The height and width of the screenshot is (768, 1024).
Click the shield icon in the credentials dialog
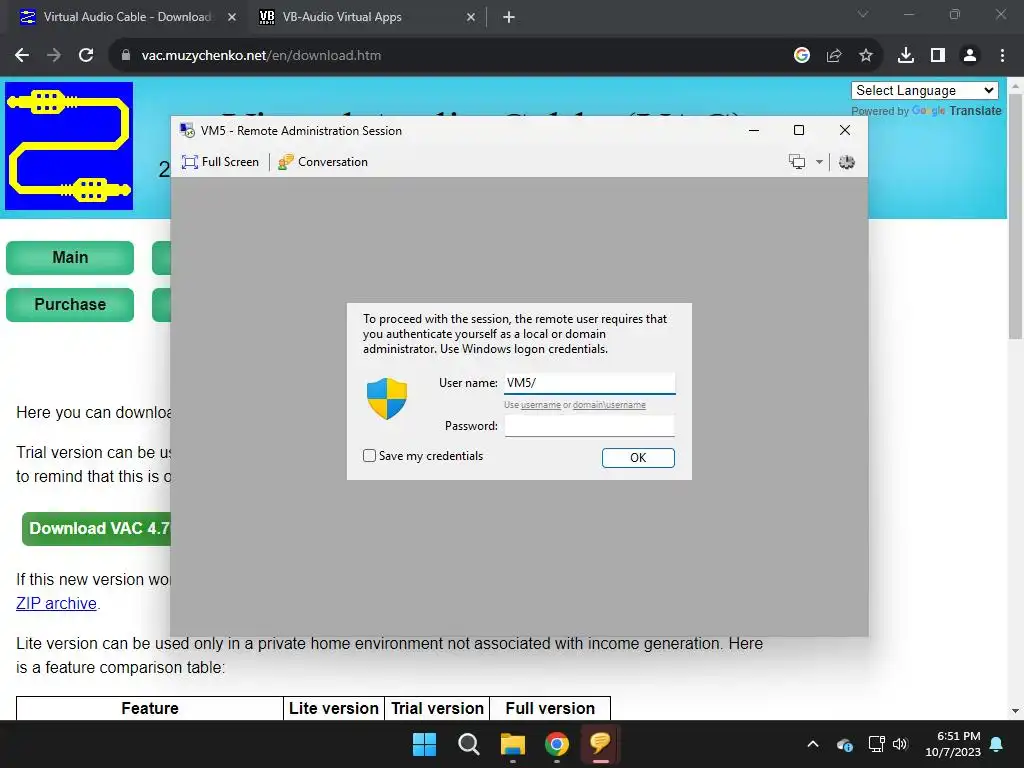tap(387, 398)
